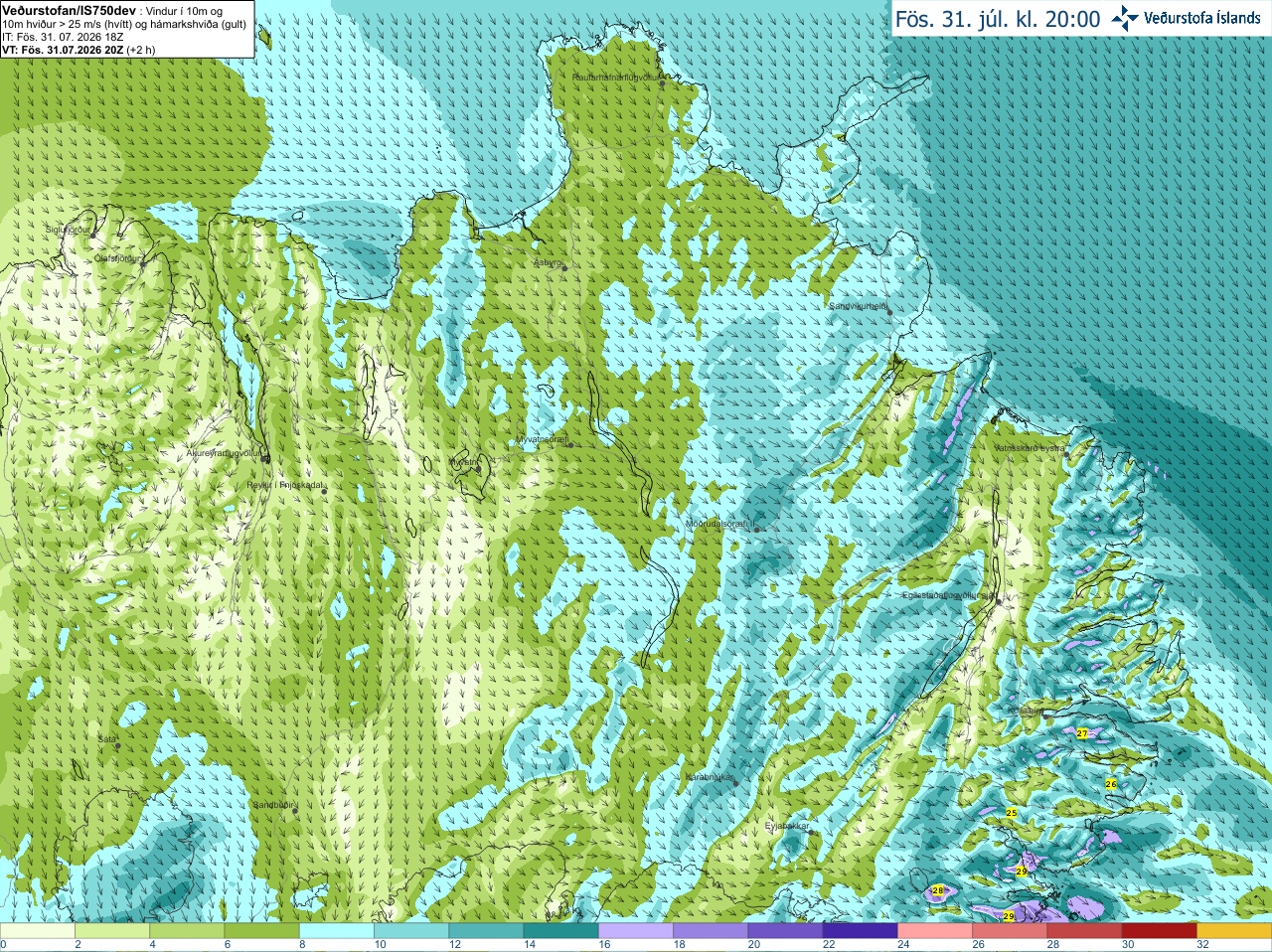
Task: Click the Fös. 31. júl. kl. 20:00 timestamp
Action: [x=998, y=19]
